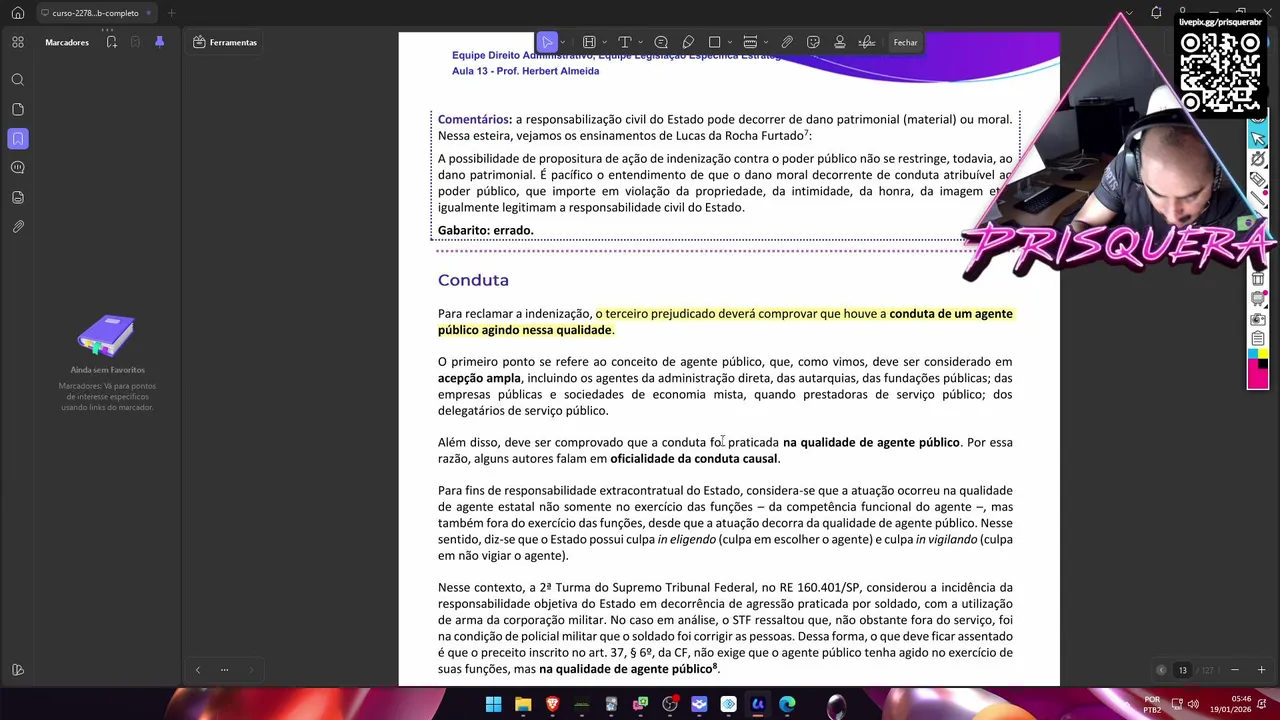Open the volume control in system tray

[x=1192, y=704]
